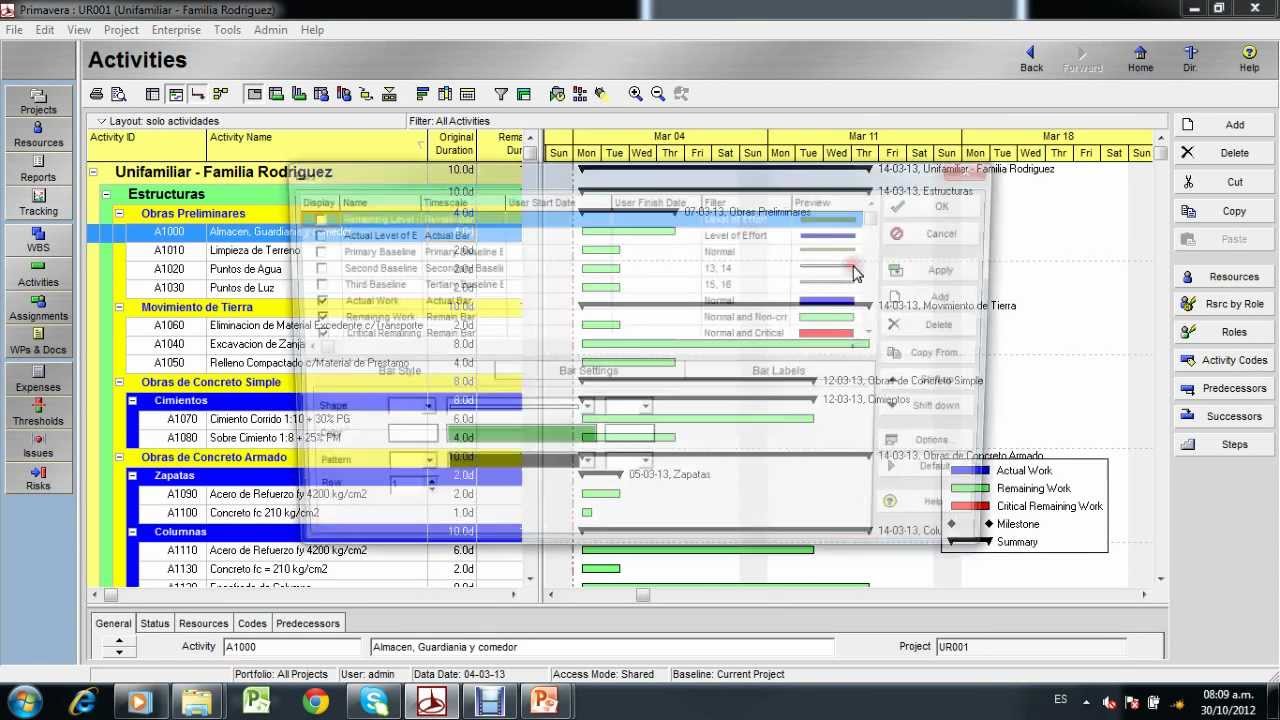Viewport: 1280px width, 720px height.
Task: Open WPs & Docs in sidebar
Action: point(38,341)
